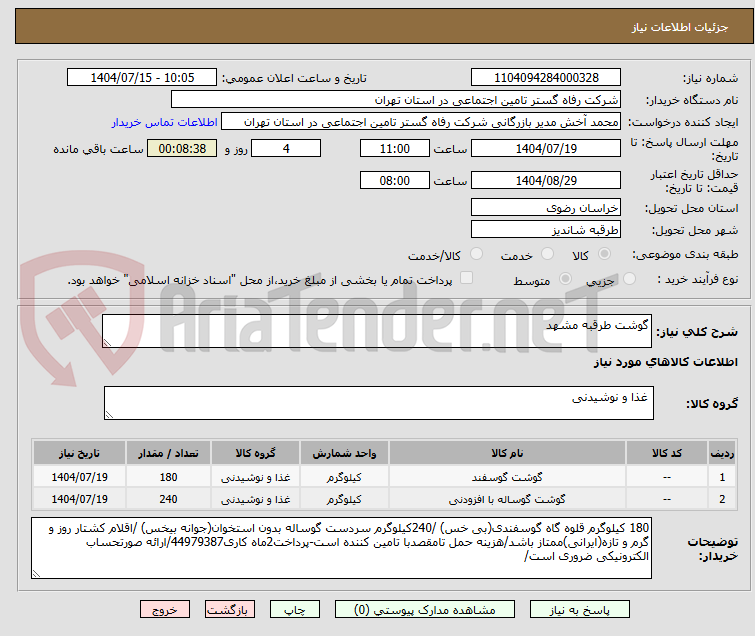Click the بازگشت back button
Viewport: 755px width, 636px height.
[230, 610]
